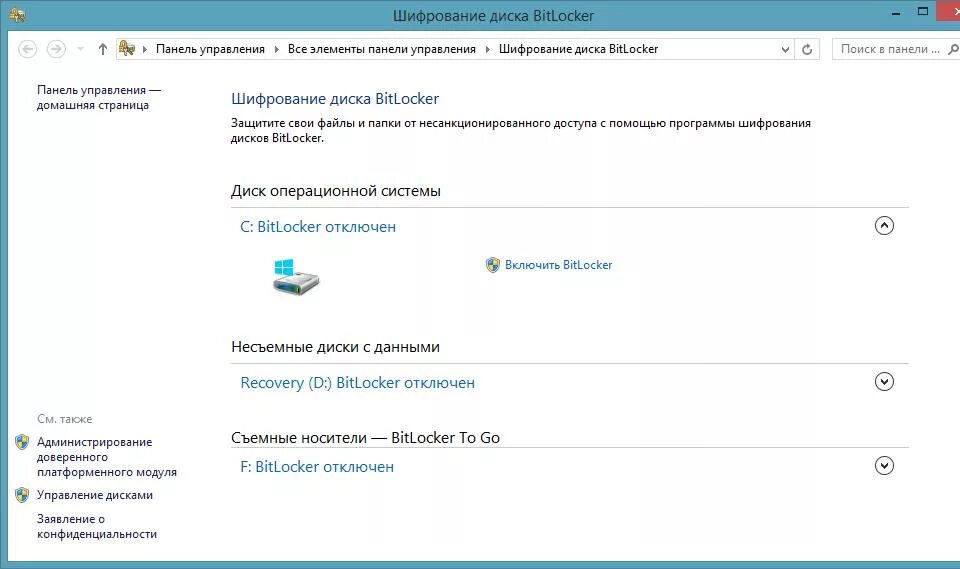
Task: Open 'Заявление о конфиденциальности' link
Action: [97, 526]
